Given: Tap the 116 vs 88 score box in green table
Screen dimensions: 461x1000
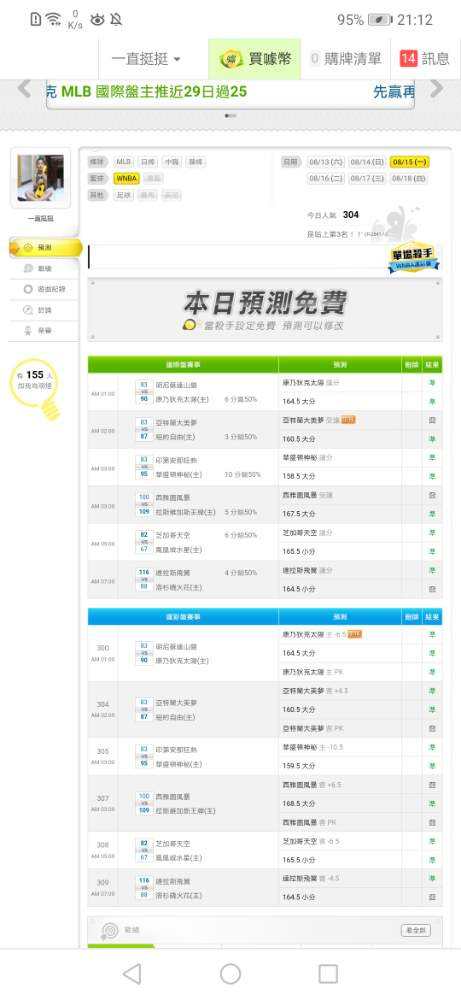Looking at the screenshot, I should click(x=145, y=580).
